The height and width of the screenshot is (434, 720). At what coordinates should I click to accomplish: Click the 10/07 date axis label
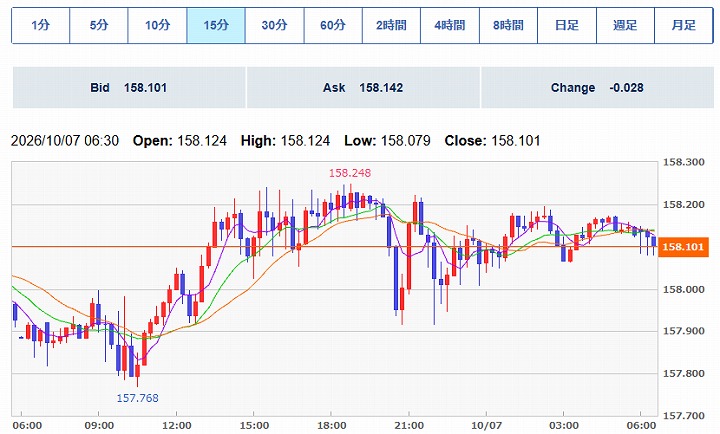(486, 426)
